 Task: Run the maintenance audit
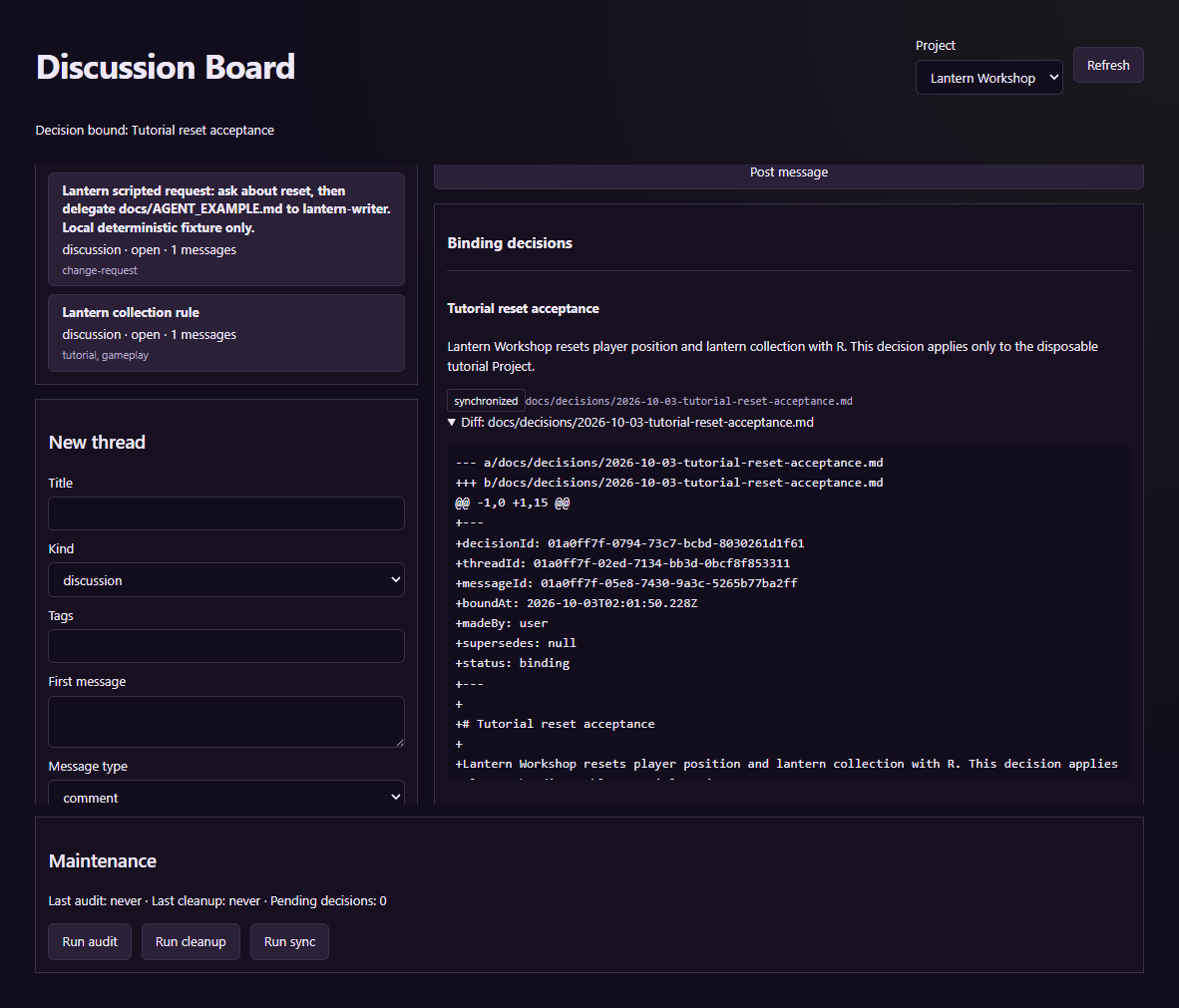(x=90, y=942)
